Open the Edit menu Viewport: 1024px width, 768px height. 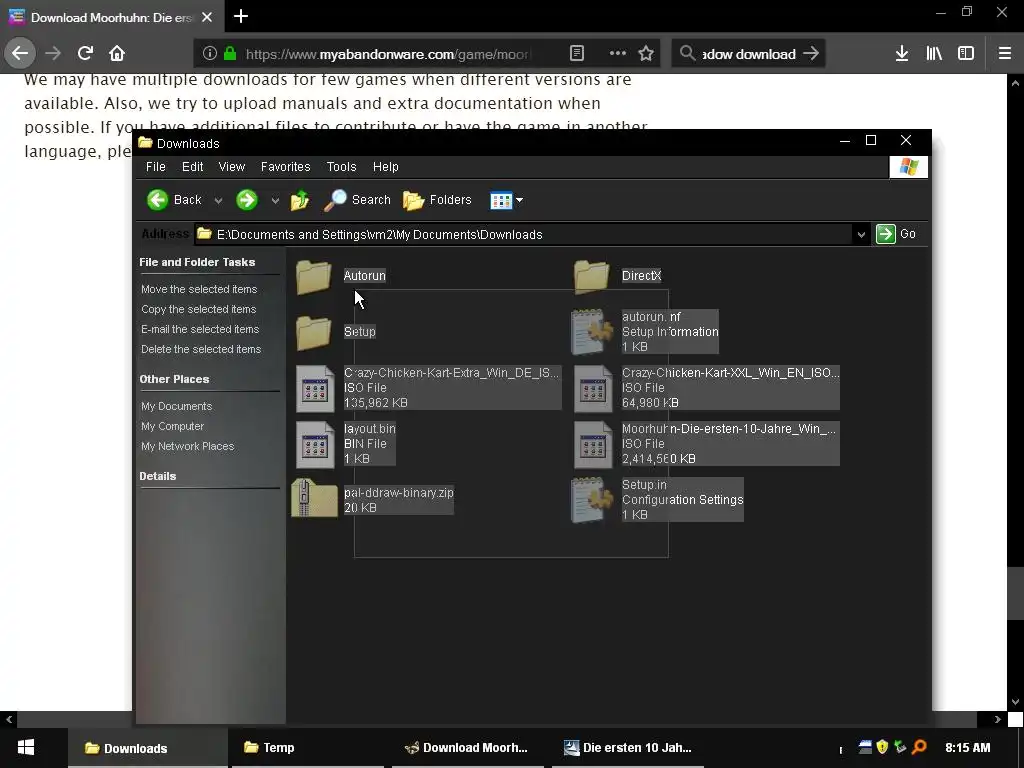[x=192, y=167]
